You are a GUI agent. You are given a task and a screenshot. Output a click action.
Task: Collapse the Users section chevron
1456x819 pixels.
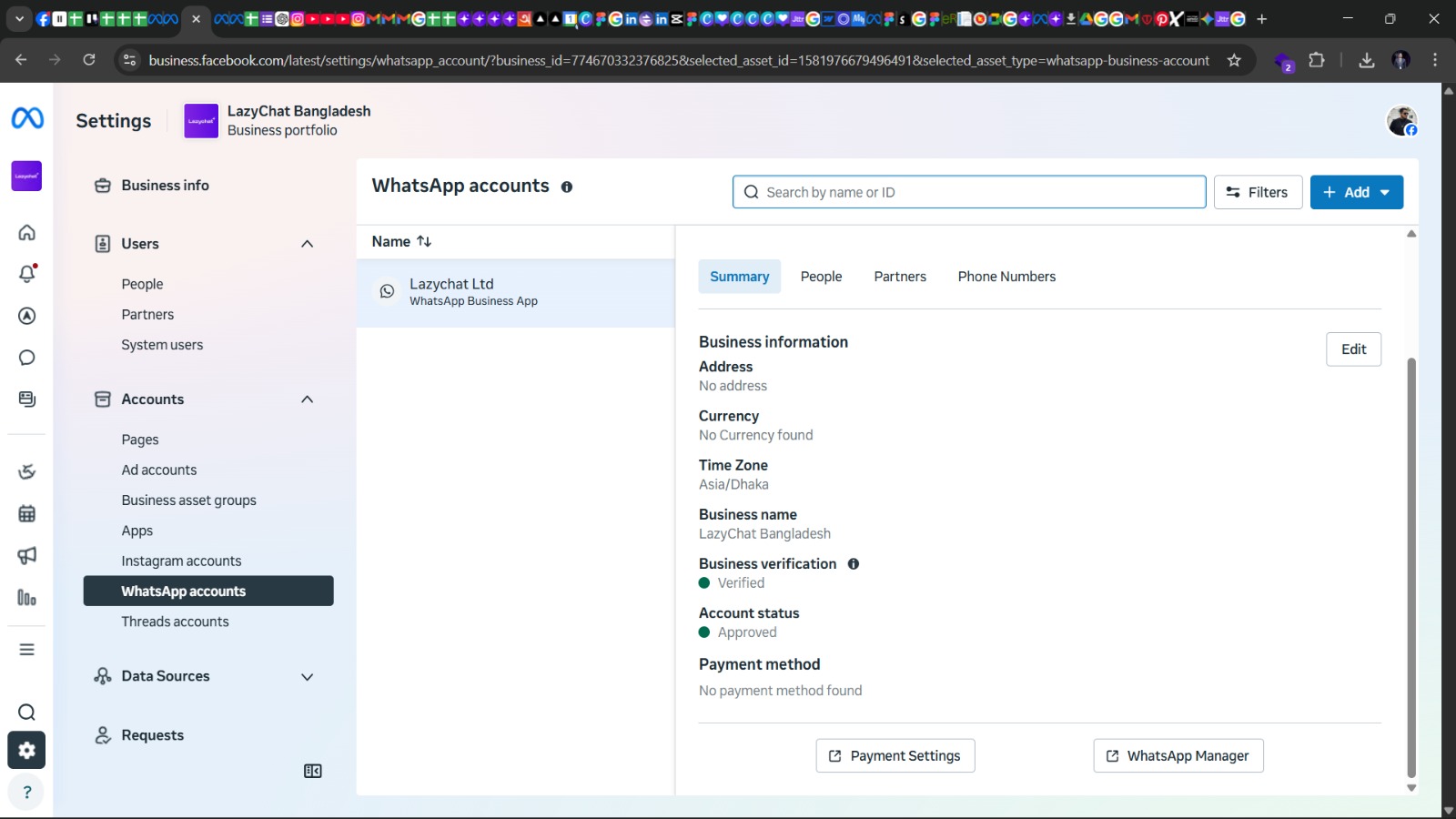click(308, 244)
